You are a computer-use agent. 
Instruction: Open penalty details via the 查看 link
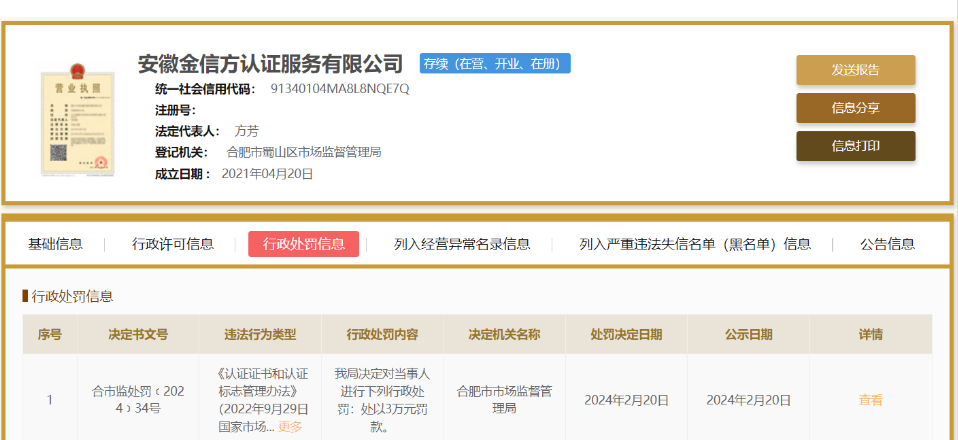coord(870,400)
